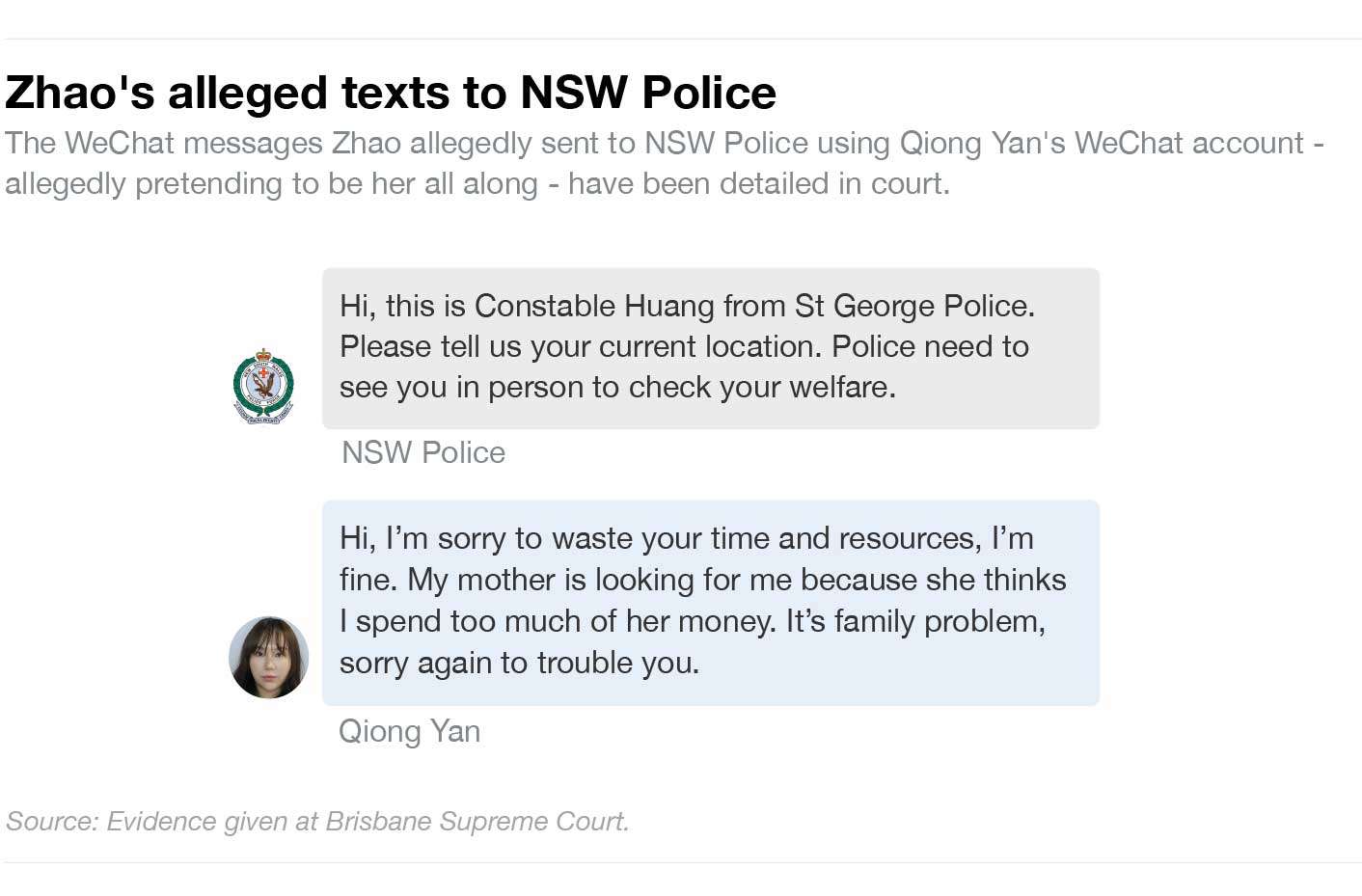Click "sorry again to trouble you" line
1362x896 pixels.
tap(520, 663)
